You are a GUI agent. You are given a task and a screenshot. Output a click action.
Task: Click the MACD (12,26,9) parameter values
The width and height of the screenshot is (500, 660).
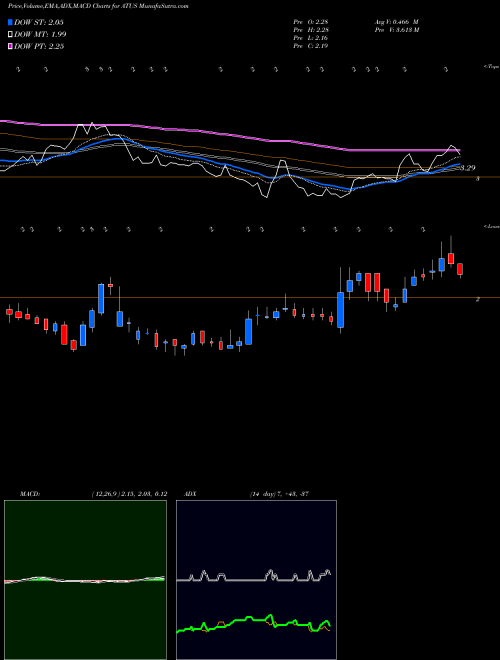coord(130,494)
